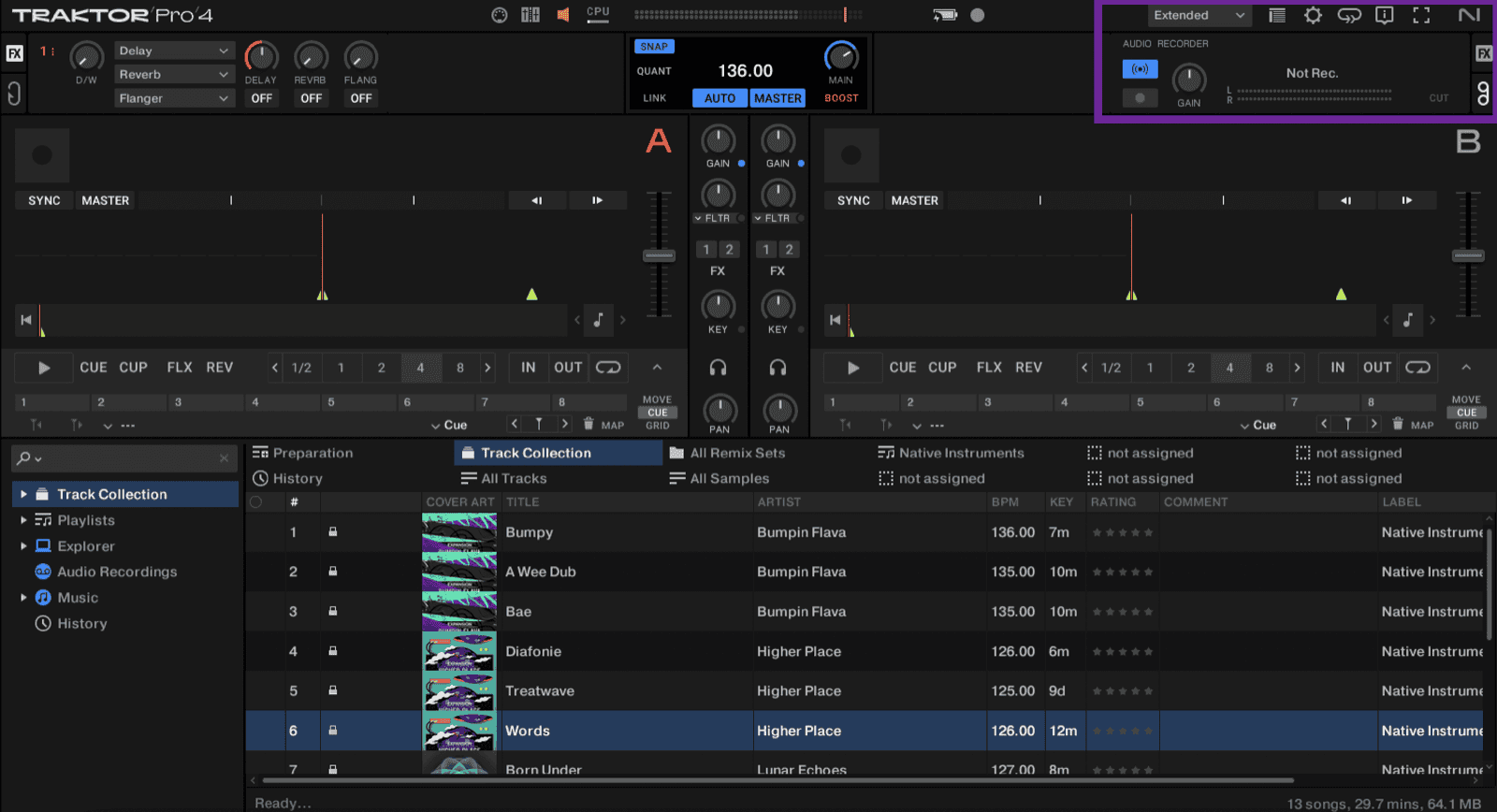This screenshot has width=1497, height=812.
Task: Open Deck A Cue type dropdown
Action: pos(449,425)
